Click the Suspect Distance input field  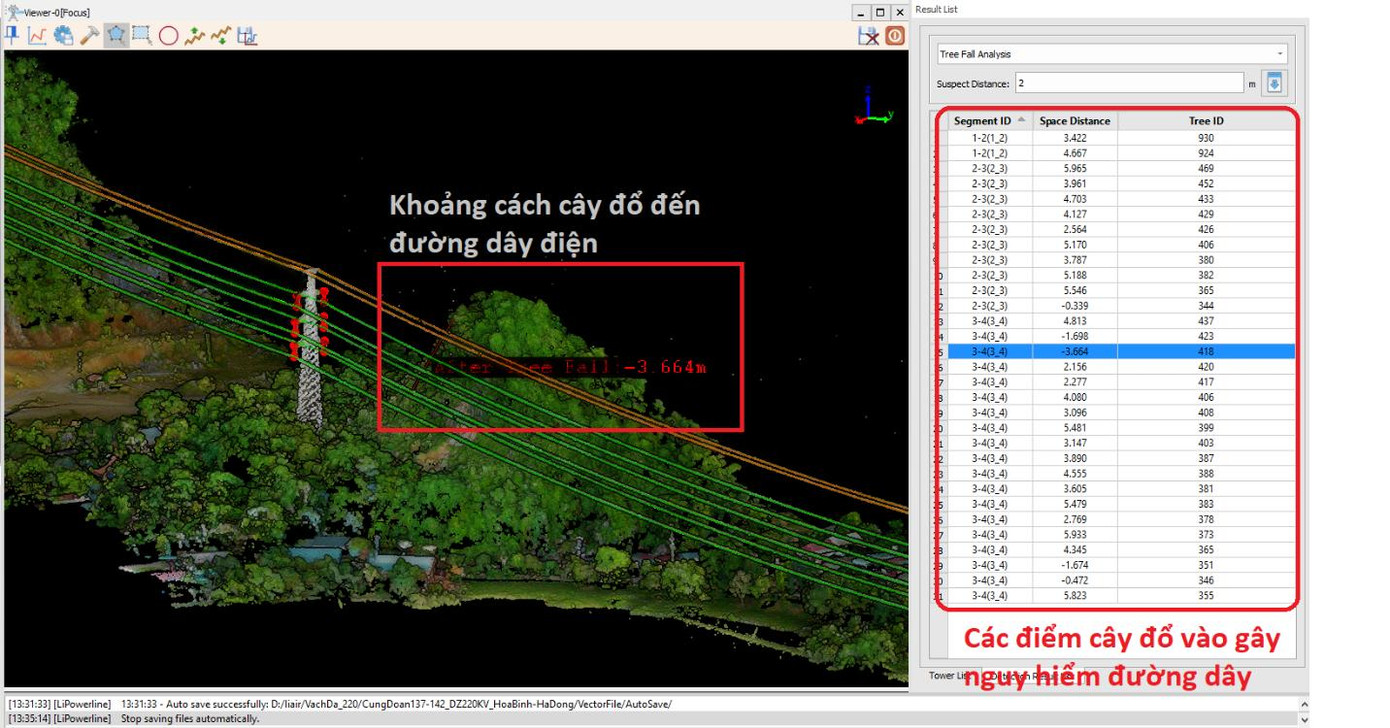[x=1129, y=84]
